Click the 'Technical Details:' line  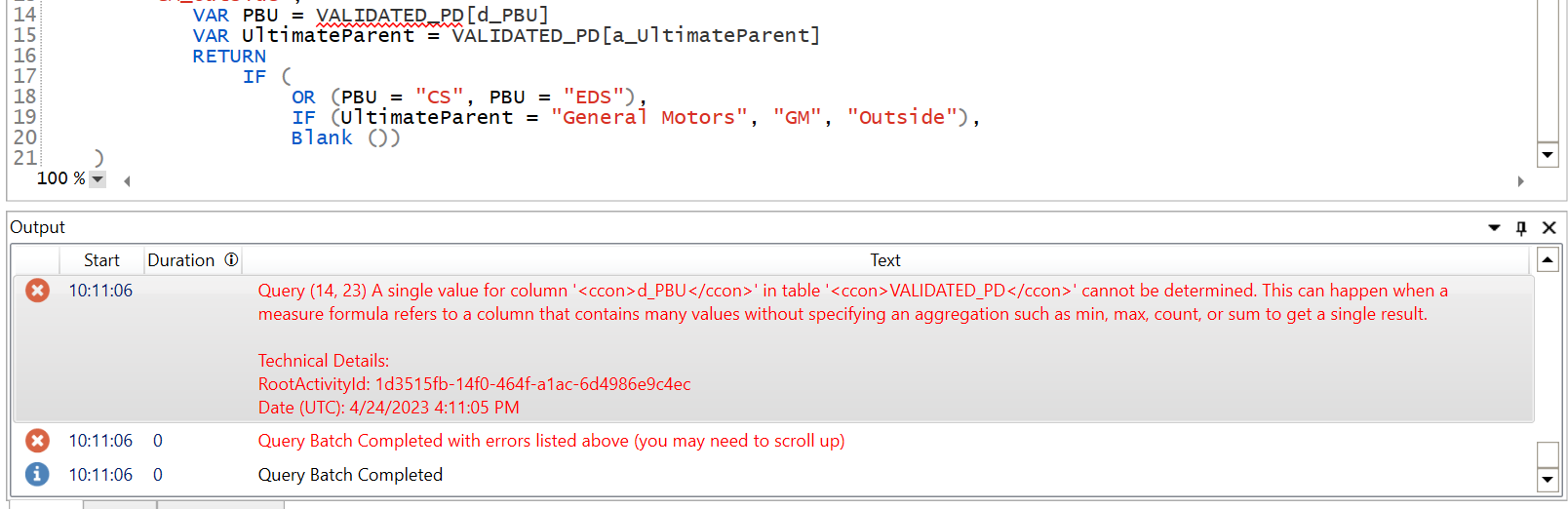coord(323,361)
